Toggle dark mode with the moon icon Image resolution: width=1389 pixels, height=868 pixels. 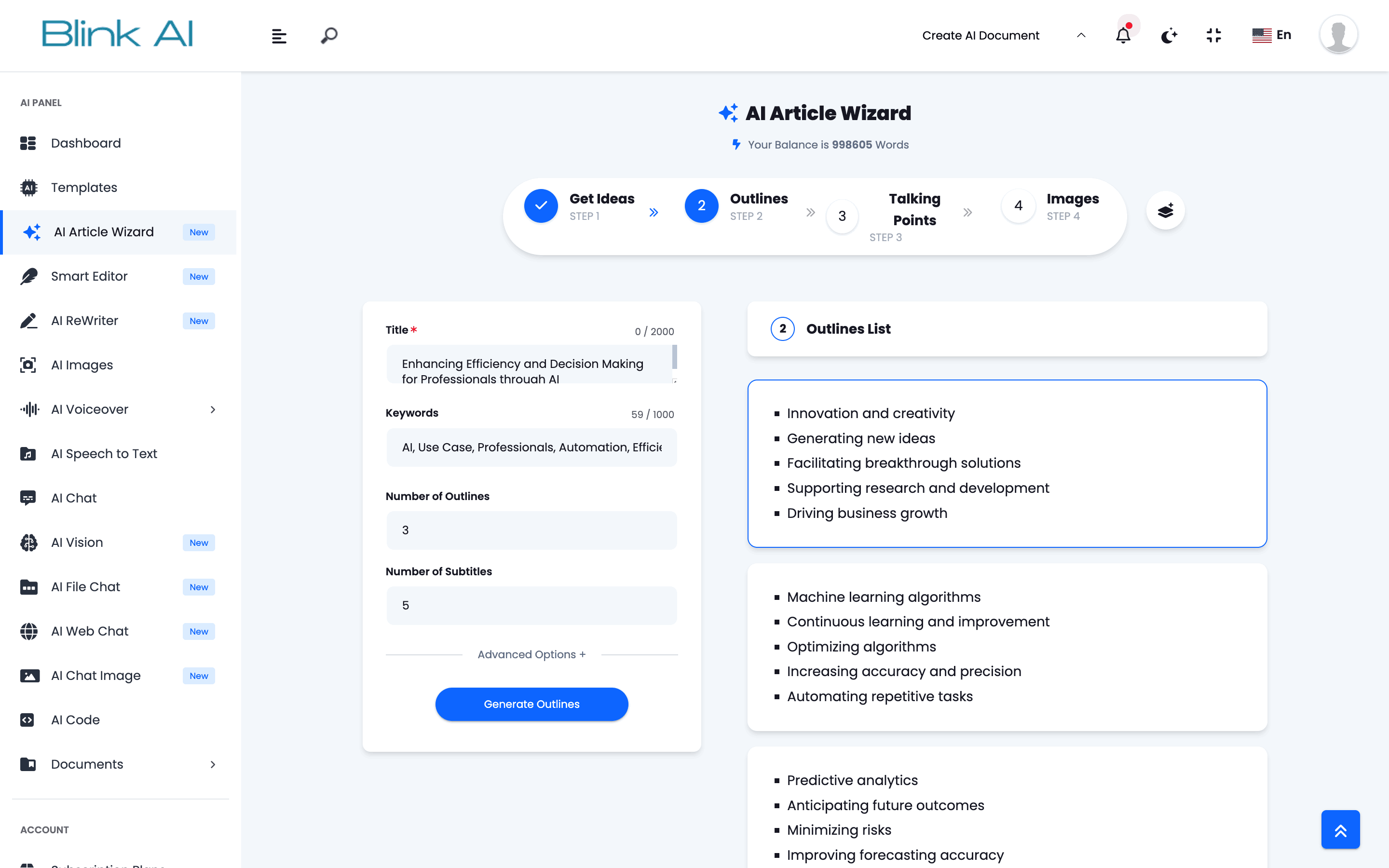point(1169,36)
